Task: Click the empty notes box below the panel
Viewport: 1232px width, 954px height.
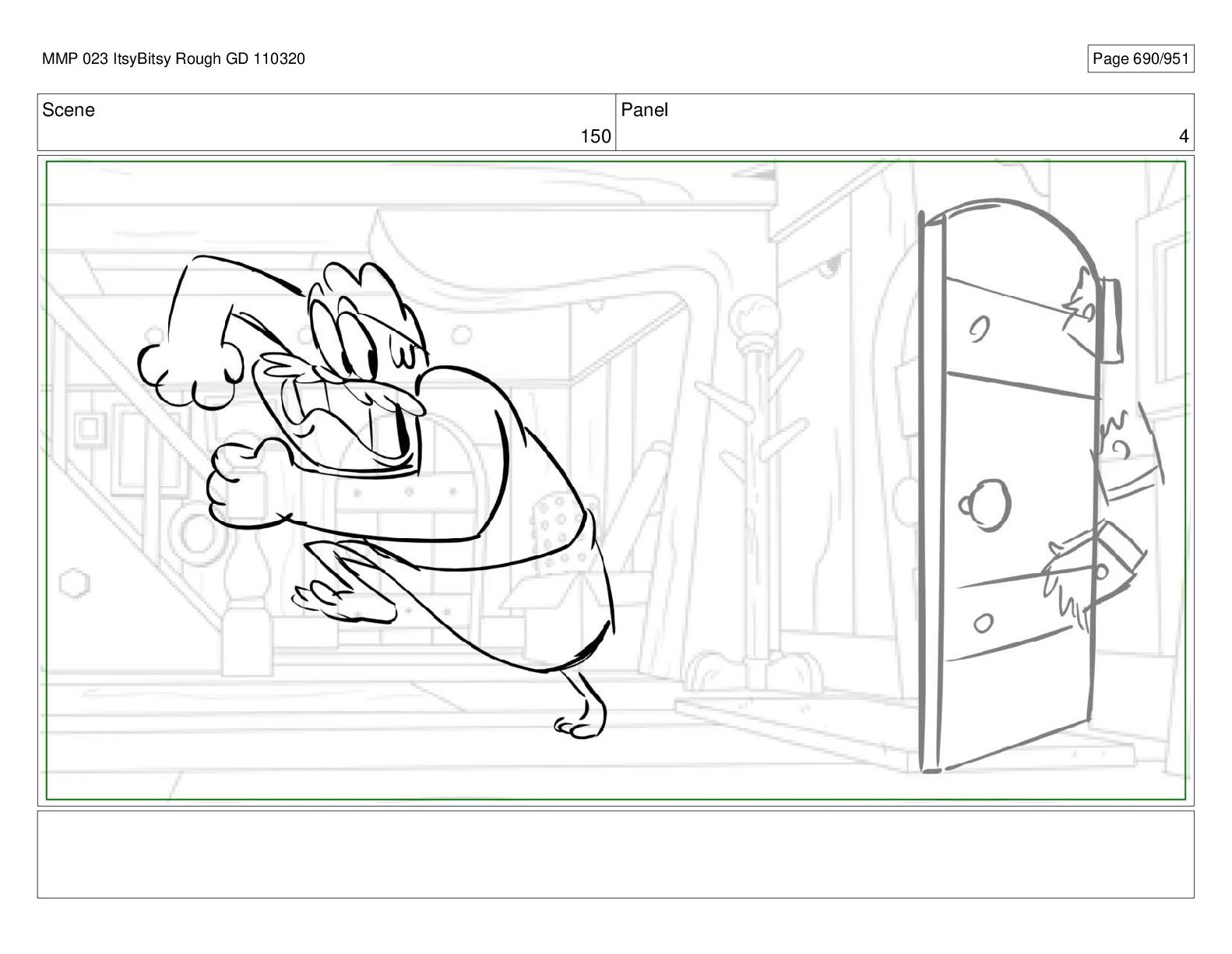Action: 615,854
